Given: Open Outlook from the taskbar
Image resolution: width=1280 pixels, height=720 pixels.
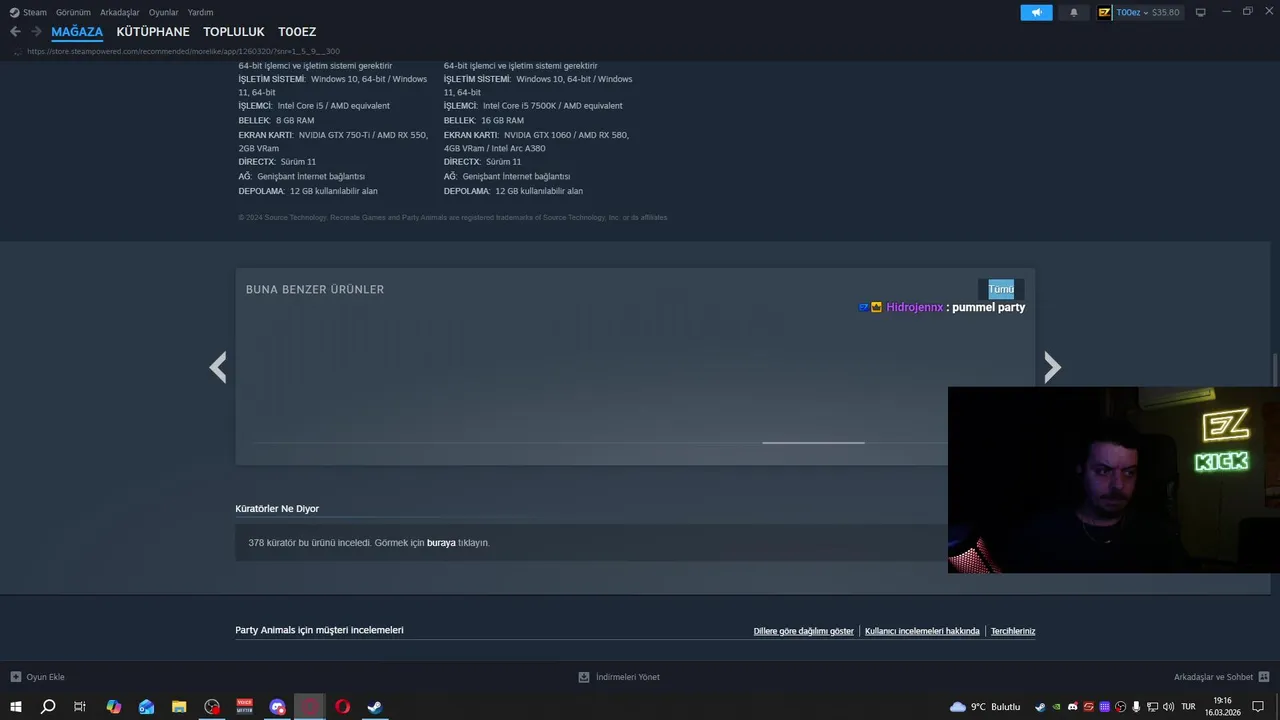Looking at the screenshot, I should (x=146, y=706).
